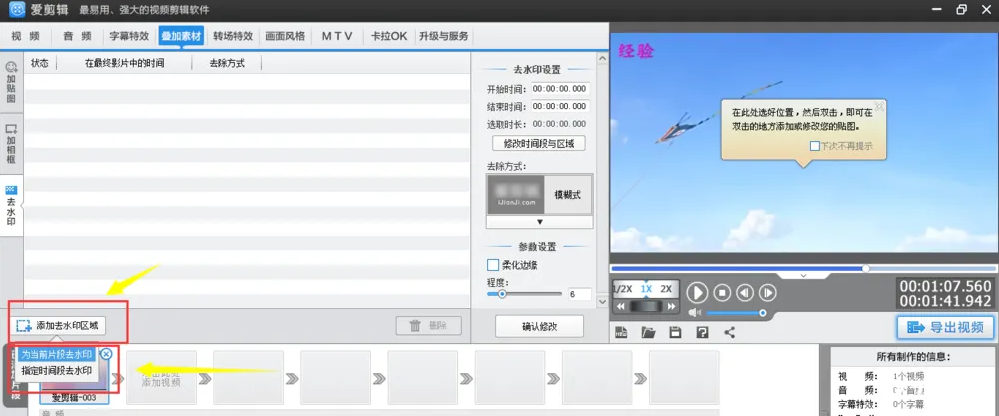Adjust the volume slider handle
The width and height of the screenshot is (999, 416).
(x=762, y=313)
